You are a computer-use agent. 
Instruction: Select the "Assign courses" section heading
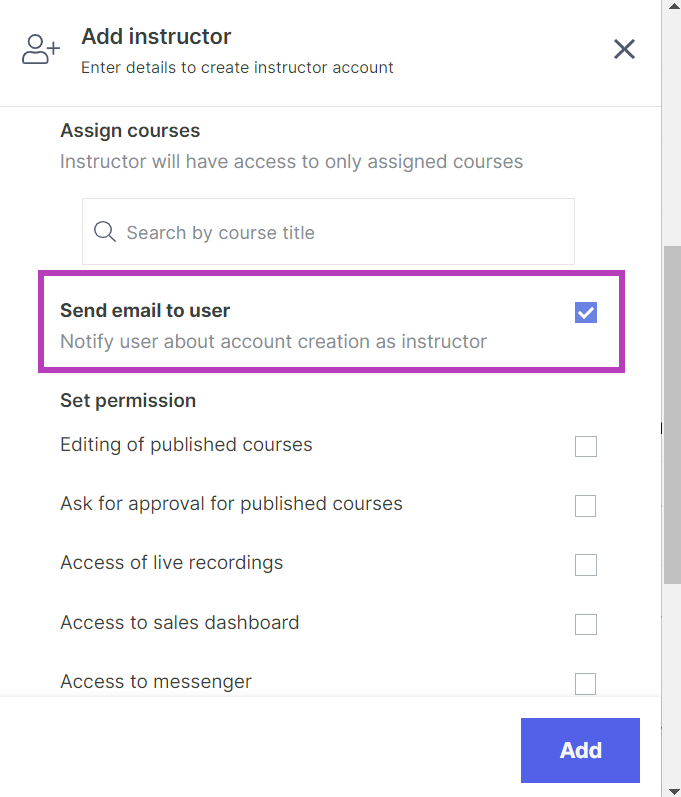pyautogui.click(x=130, y=131)
